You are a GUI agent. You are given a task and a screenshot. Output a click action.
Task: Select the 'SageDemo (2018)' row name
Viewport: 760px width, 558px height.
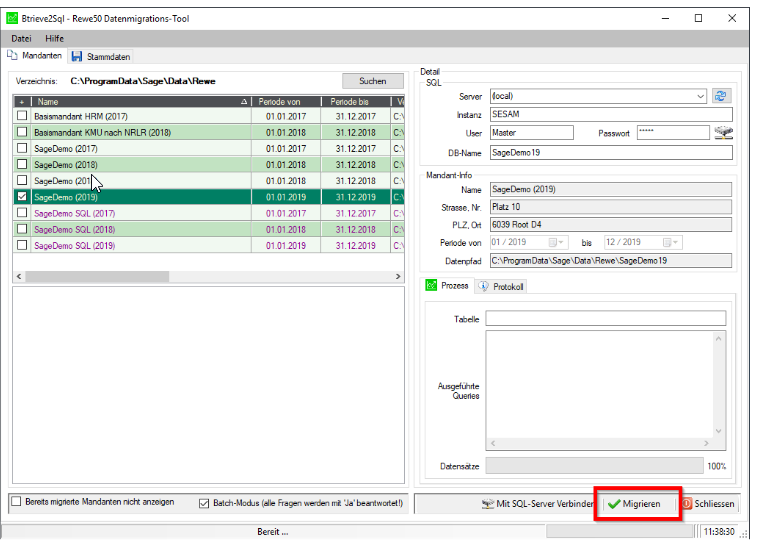66,164
